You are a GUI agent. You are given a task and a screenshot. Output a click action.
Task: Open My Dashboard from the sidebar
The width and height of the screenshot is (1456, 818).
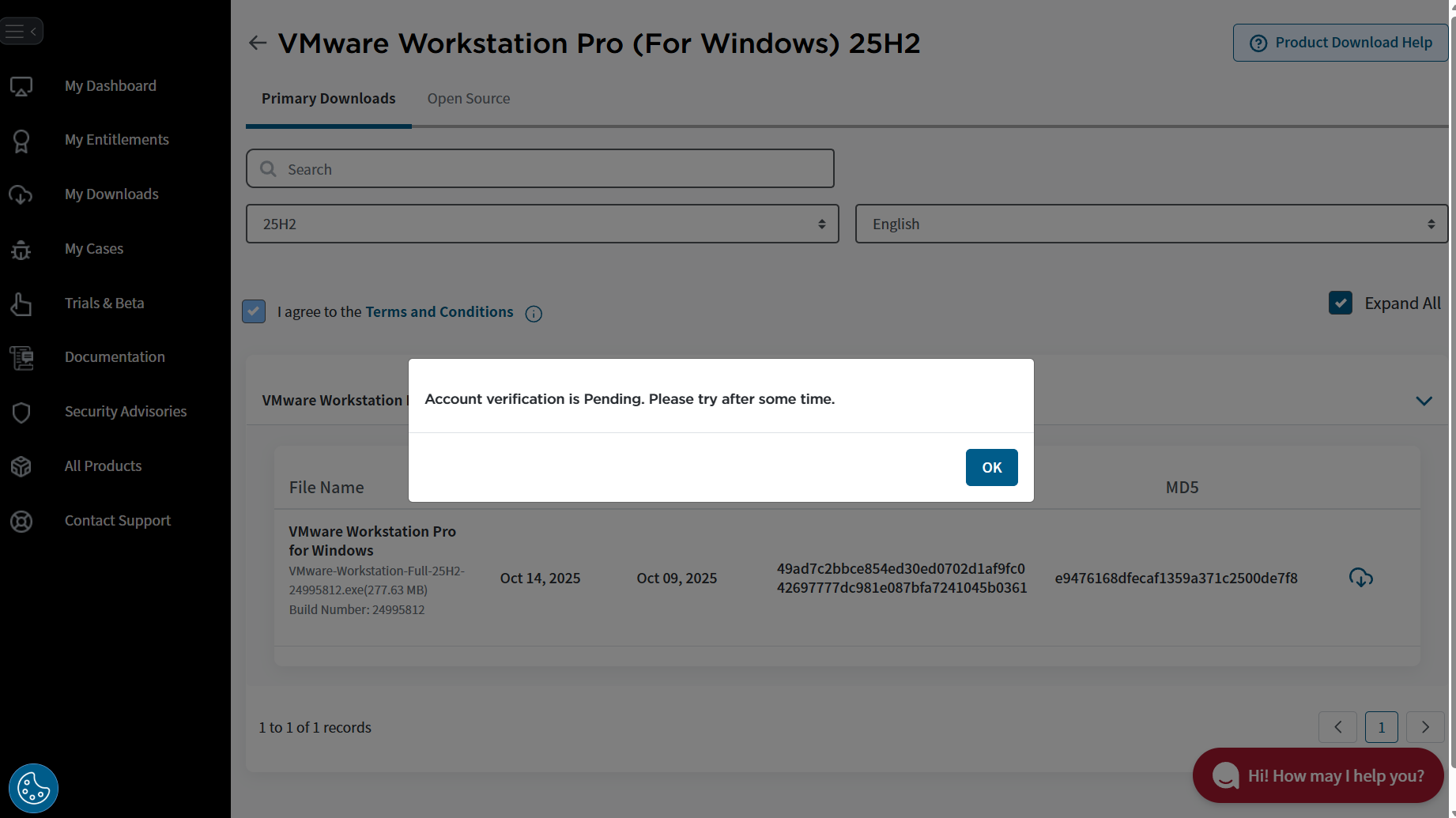pyautogui.click(x=21, y=86)
